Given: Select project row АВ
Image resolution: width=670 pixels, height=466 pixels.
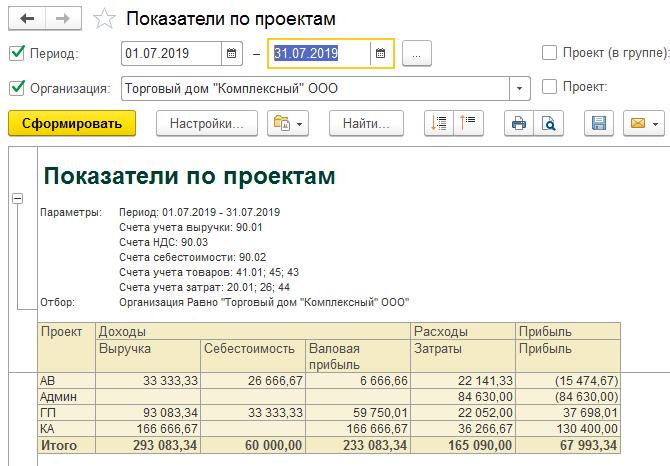Looking at the screenshot, I should tap(67, 381).
